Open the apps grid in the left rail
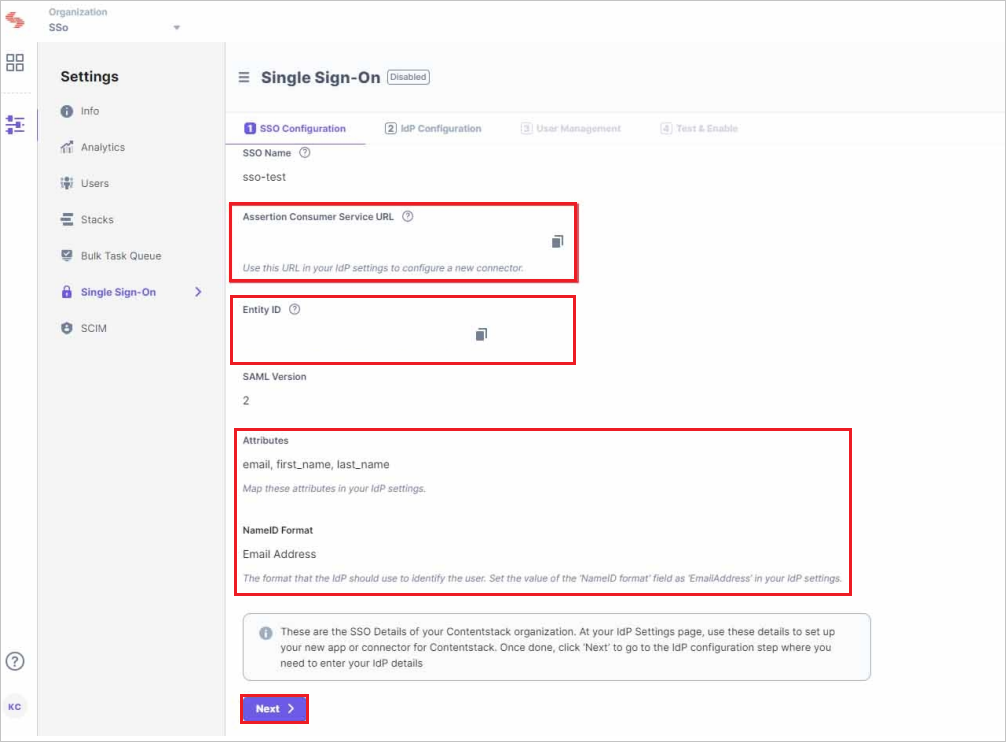Image resolution: width=1006 pixels, height=742 pixels. (x=15, y=62)
